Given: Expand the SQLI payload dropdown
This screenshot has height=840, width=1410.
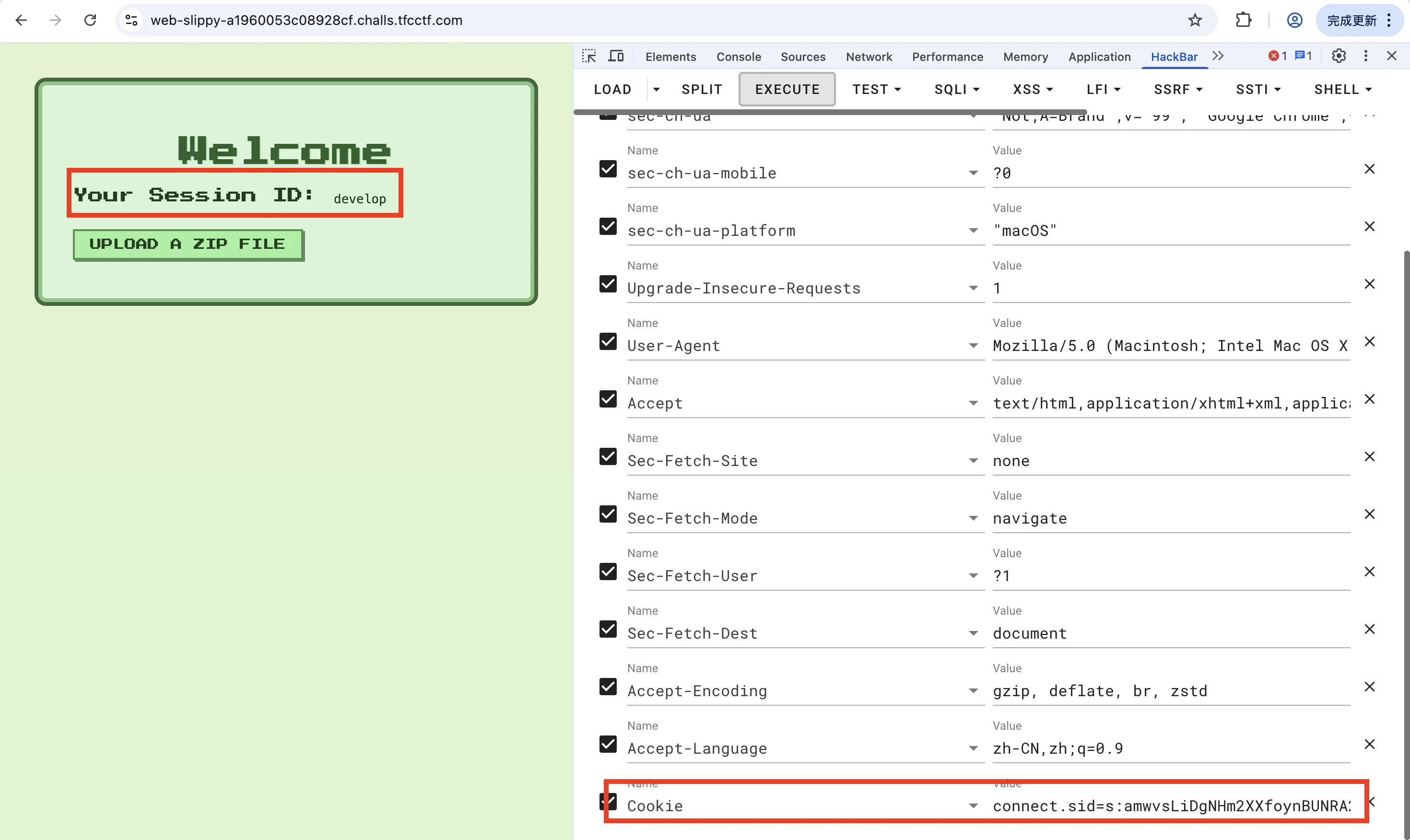Looking at the screenshot, I should tap(957, 90).
